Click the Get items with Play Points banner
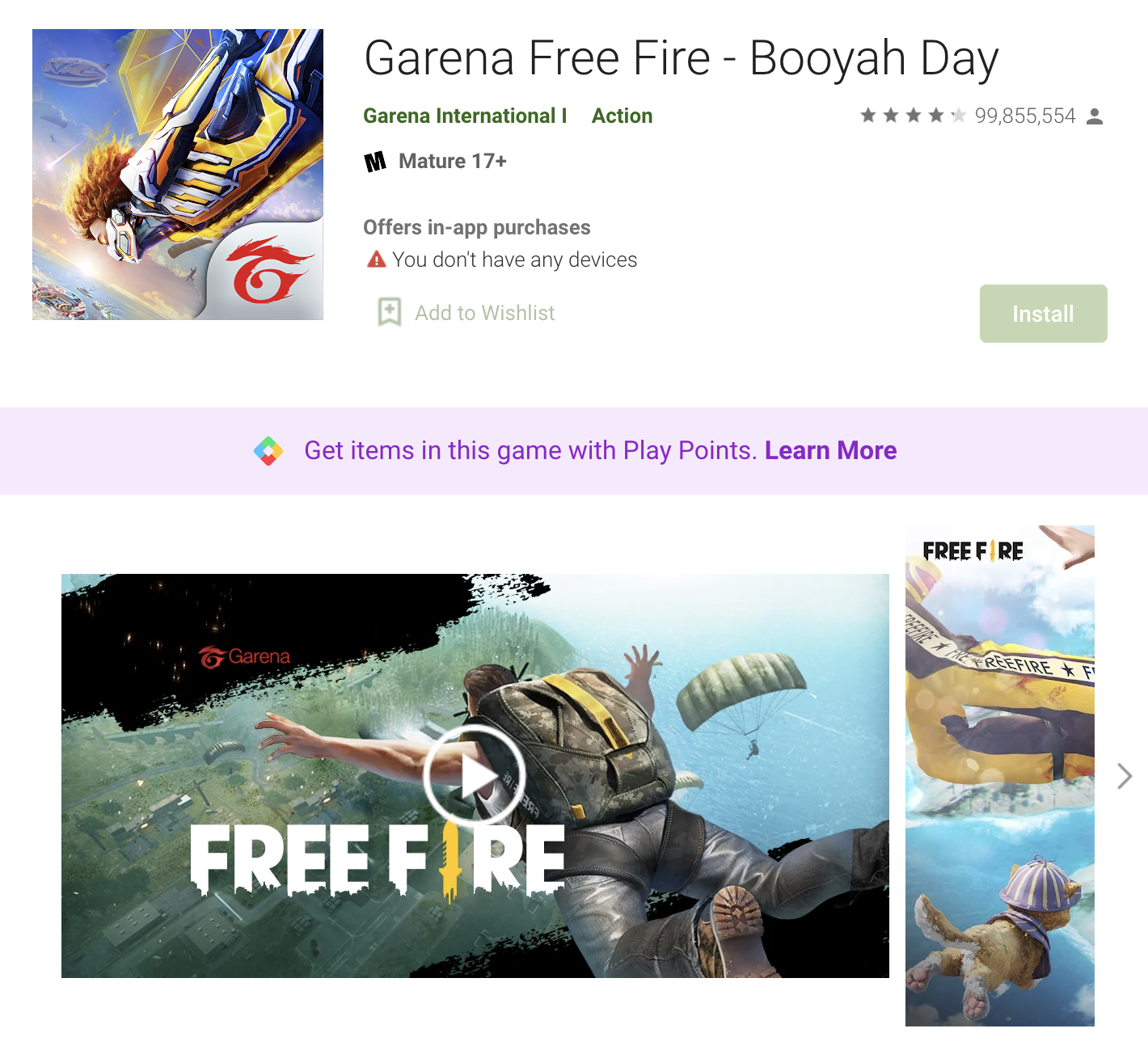Image resolution: width=1148 pixels, height=1054 pixels. pos(574,451)
